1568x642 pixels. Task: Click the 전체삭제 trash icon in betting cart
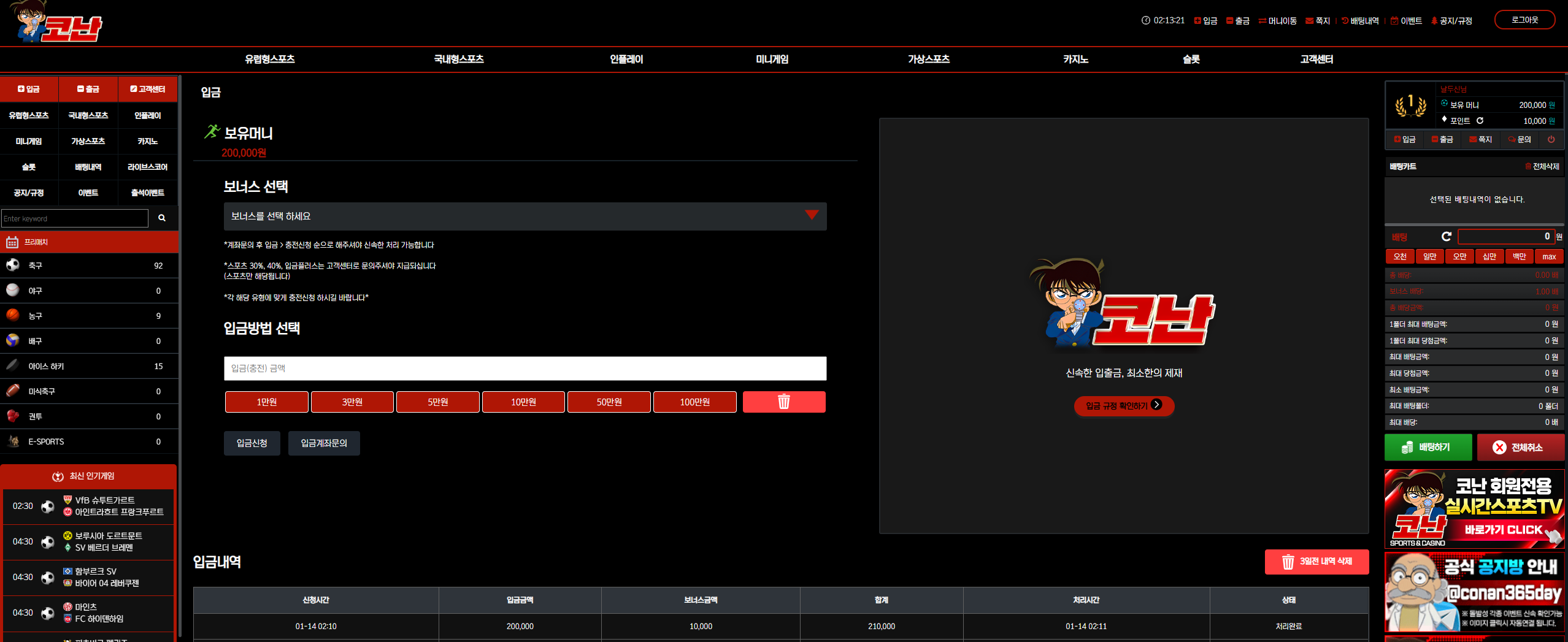coord(1528,167)
